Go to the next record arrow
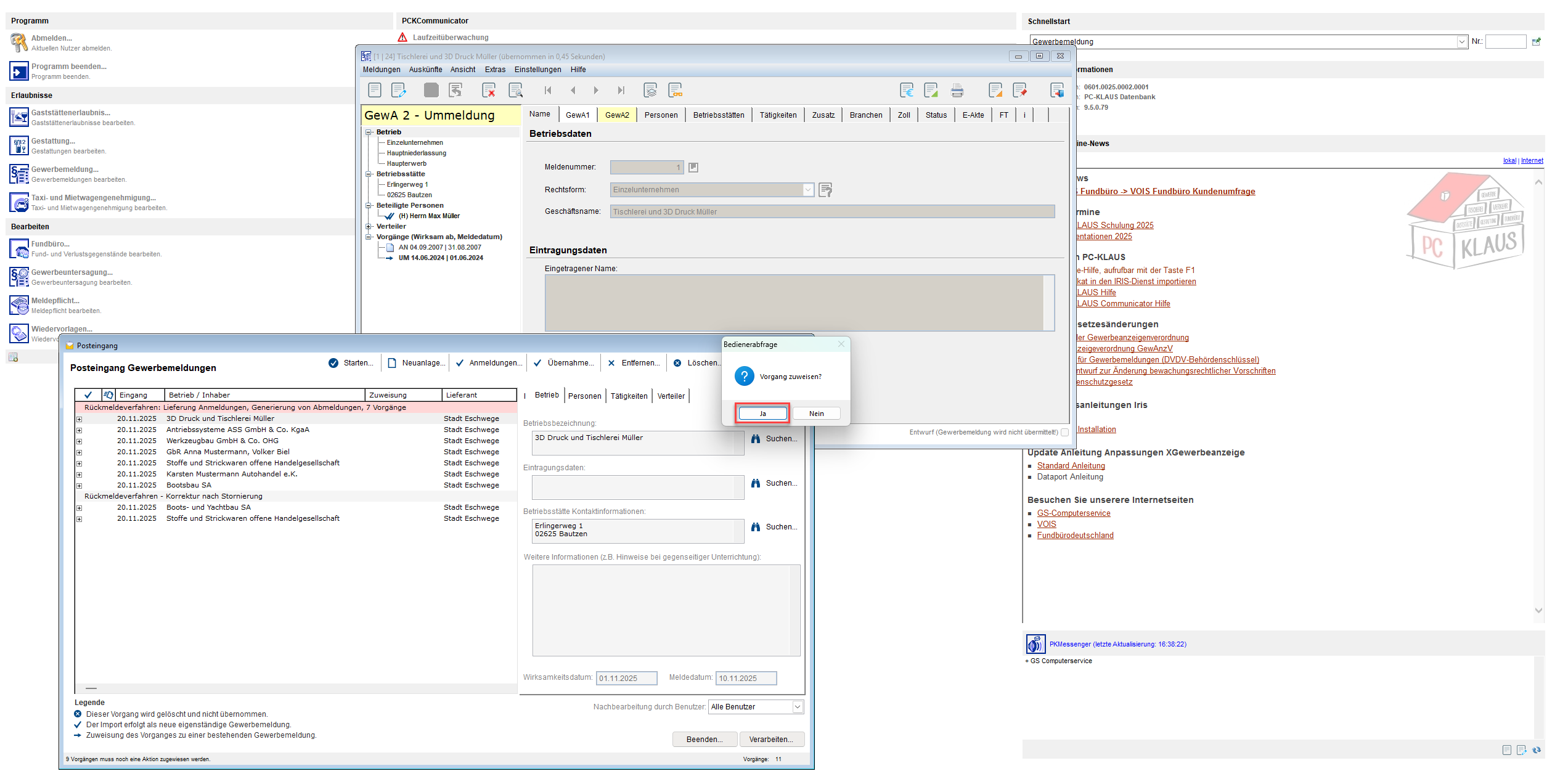Screen dimensions: 1568x771 pos(596,91)
